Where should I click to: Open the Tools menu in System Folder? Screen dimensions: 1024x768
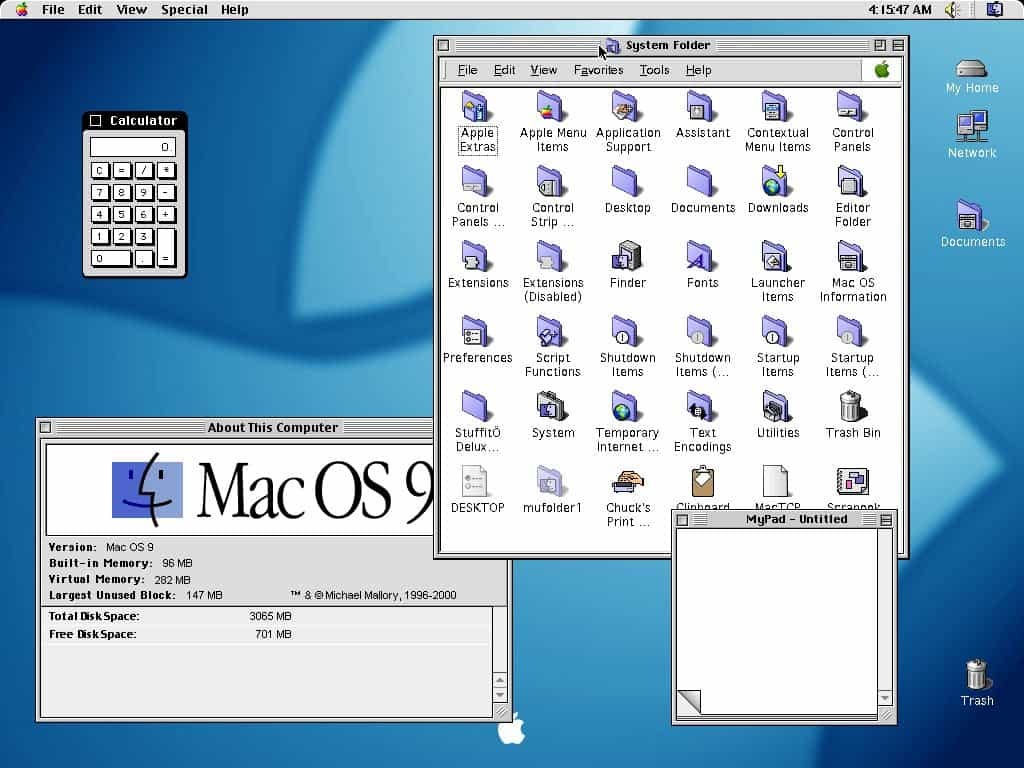654,70
